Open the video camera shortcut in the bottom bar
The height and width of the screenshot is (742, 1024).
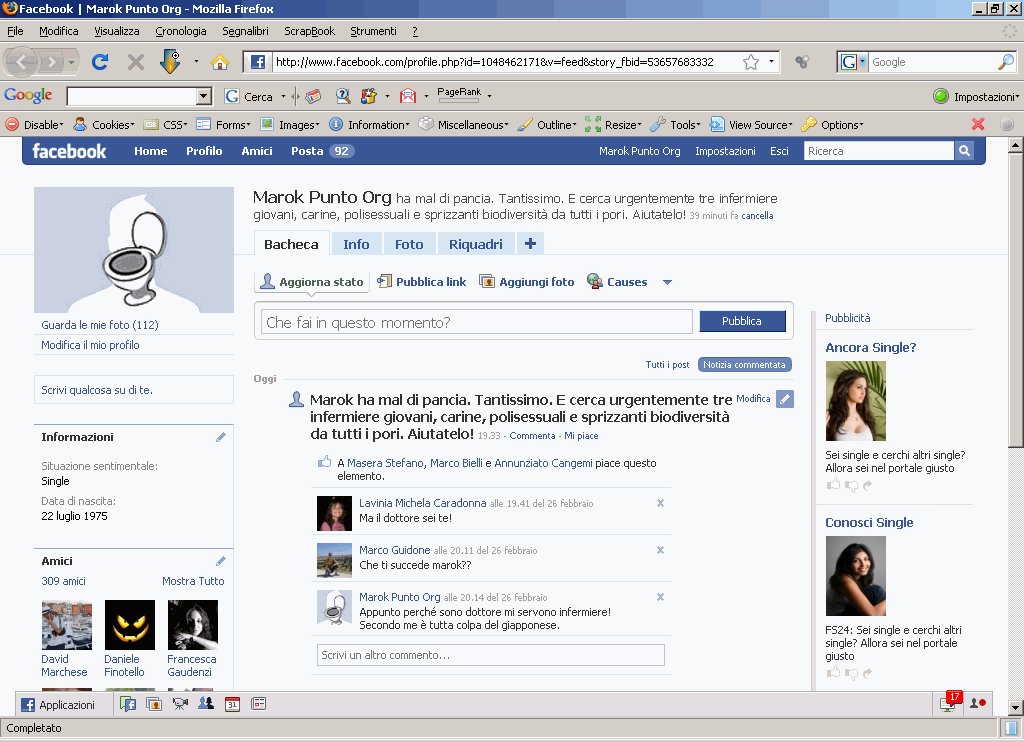click(x=180, y=704)
